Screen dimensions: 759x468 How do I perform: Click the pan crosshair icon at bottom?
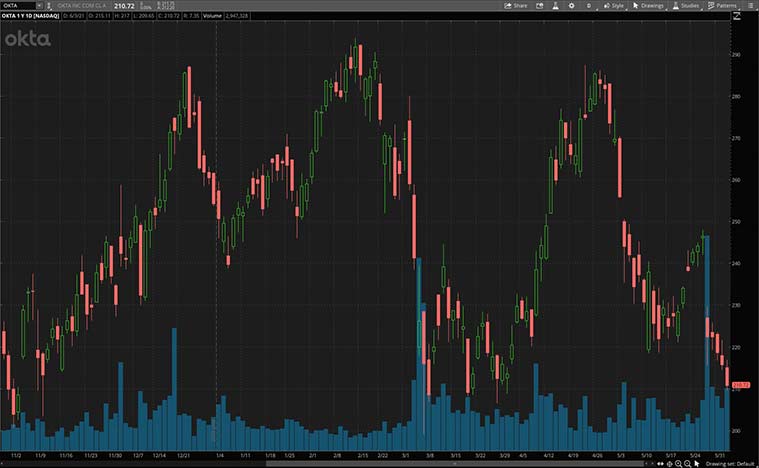pos(669,464)
